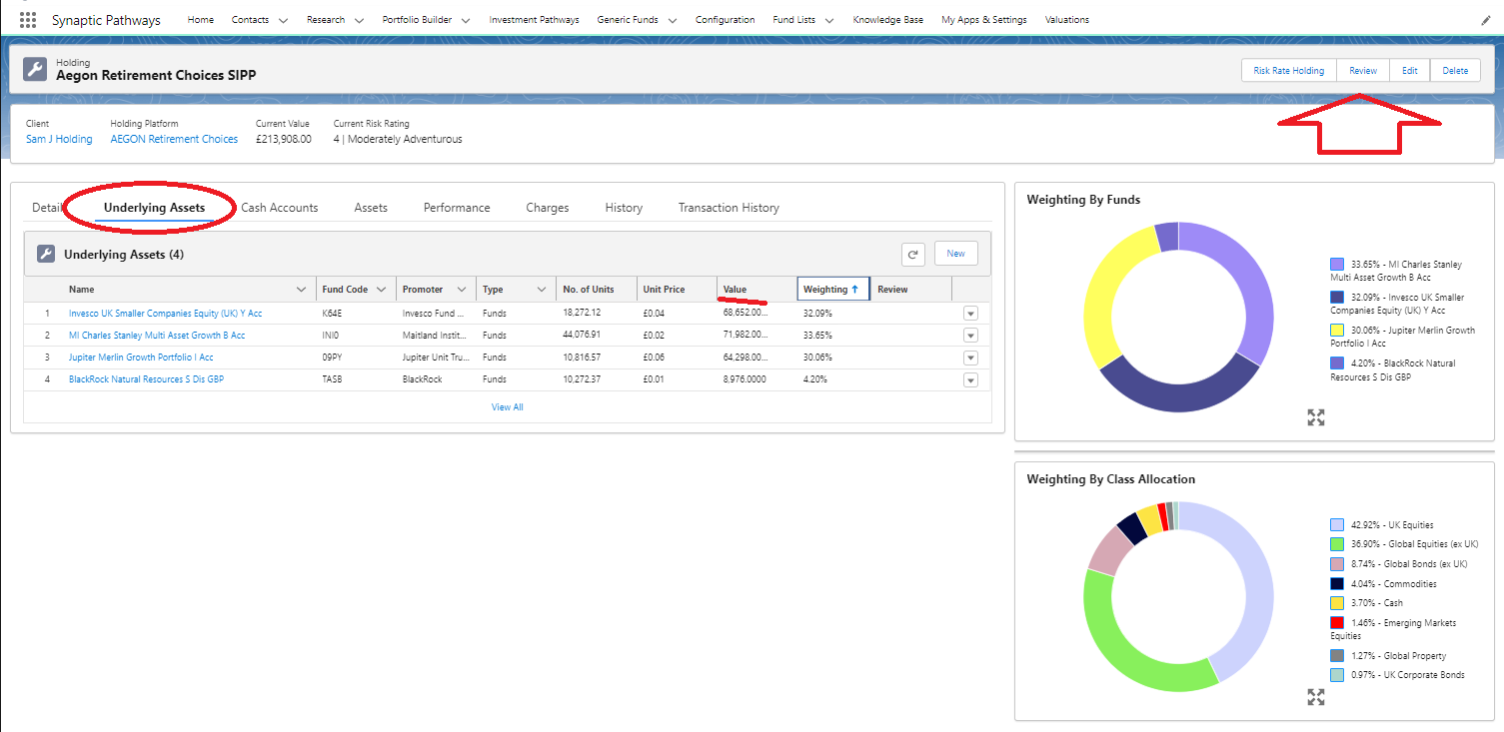Open Invesco UK Smaller Companies Equity link
The image size is (1504, 732).
(x=165, y=313)
